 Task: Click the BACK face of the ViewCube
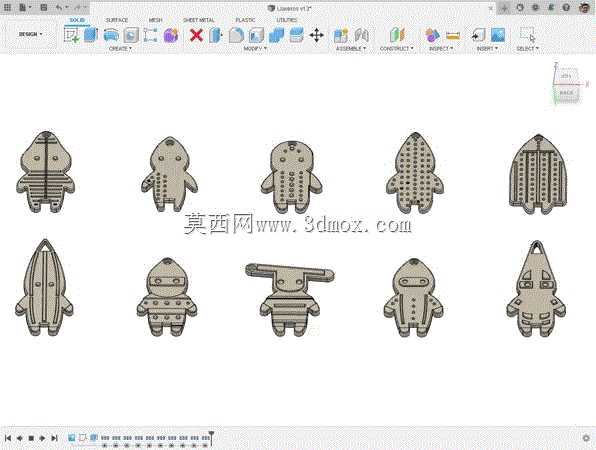tap(566, 92)
